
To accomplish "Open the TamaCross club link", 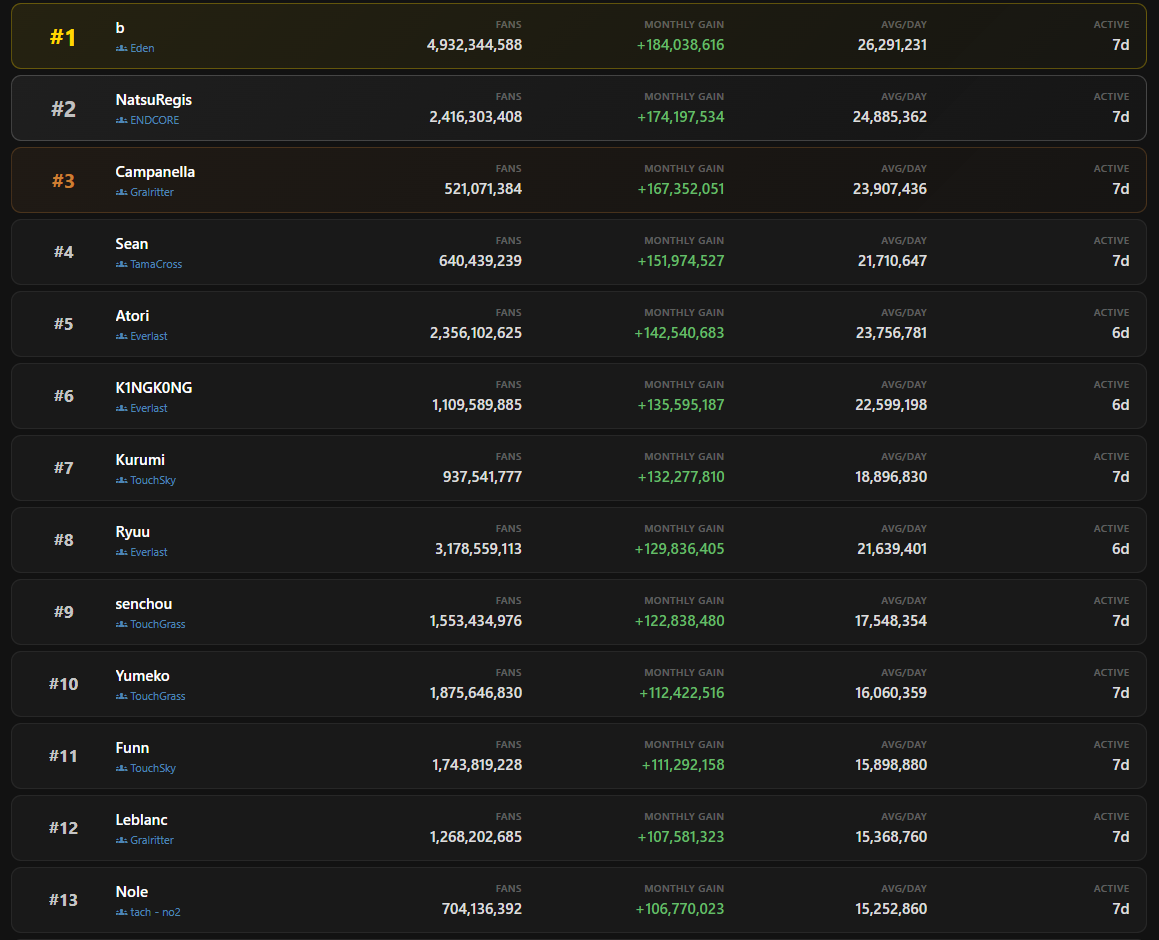I will click(156, 264).
